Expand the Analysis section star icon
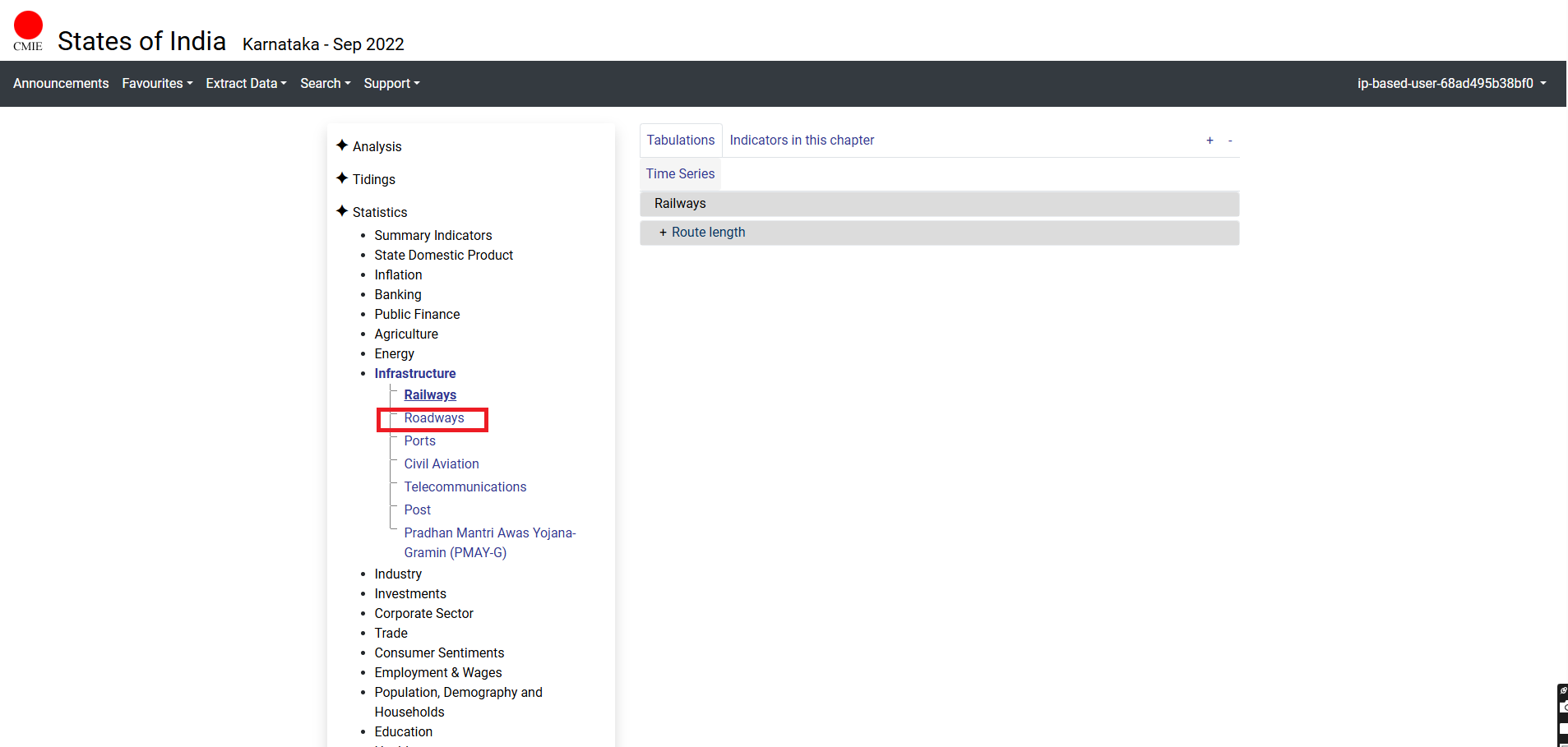Screen dimensions: 1568x747 [342, 145]
